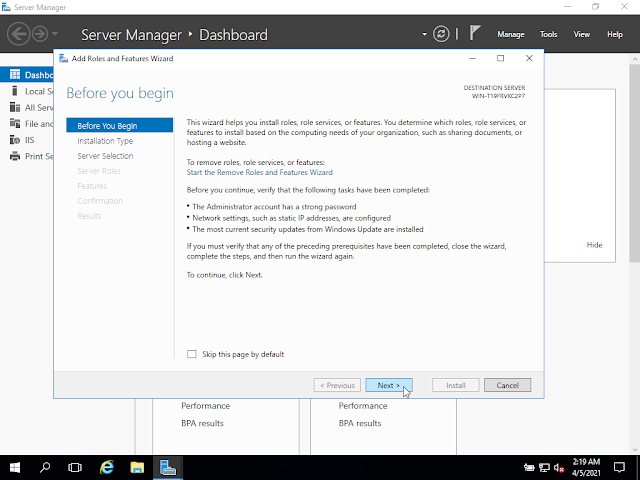Open File Explorer from the taskbar
This screenshot has height=480, width=640.
tap(137, 467)
